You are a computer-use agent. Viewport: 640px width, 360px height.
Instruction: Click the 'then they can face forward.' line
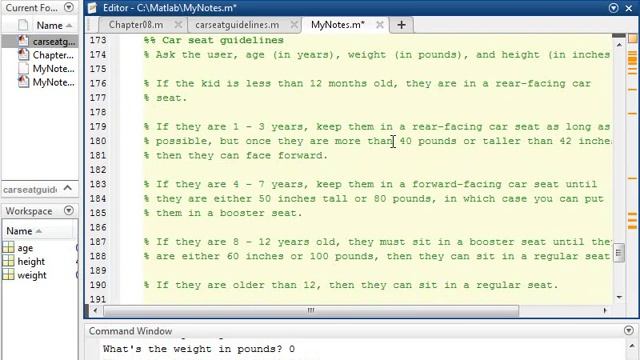tap(236, 156)
